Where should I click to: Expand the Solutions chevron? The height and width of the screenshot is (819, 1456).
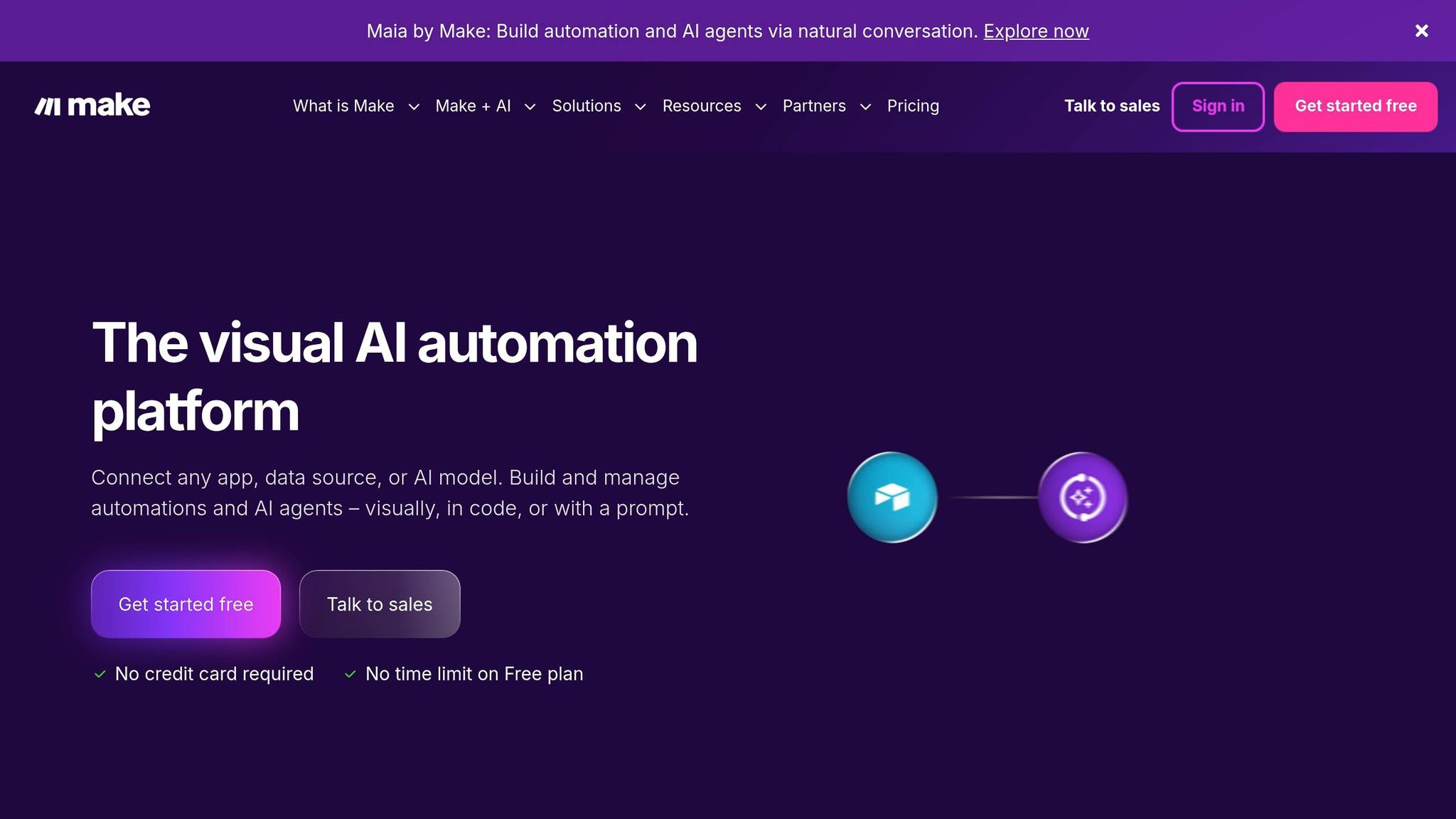click(640, 107)
